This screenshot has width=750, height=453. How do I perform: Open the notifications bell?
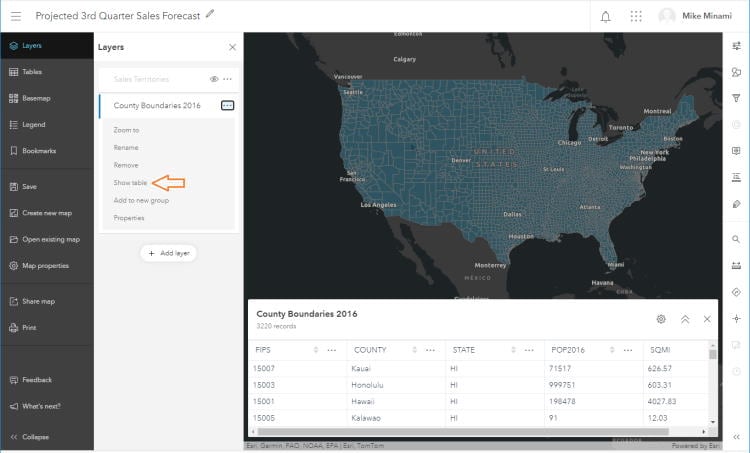click(x=605, y=16)
